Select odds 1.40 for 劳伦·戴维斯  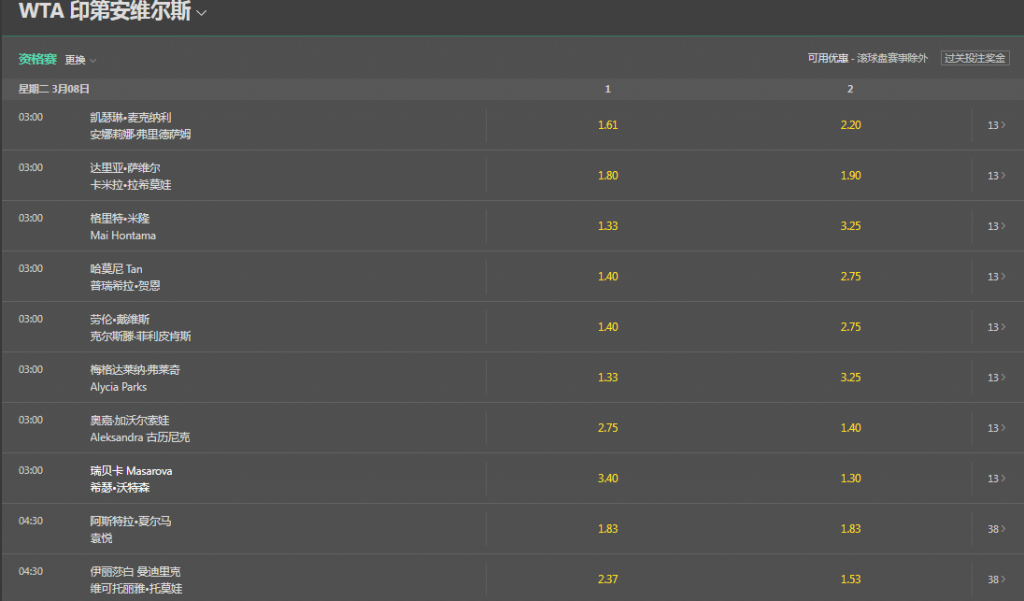[x=607, y=326]
